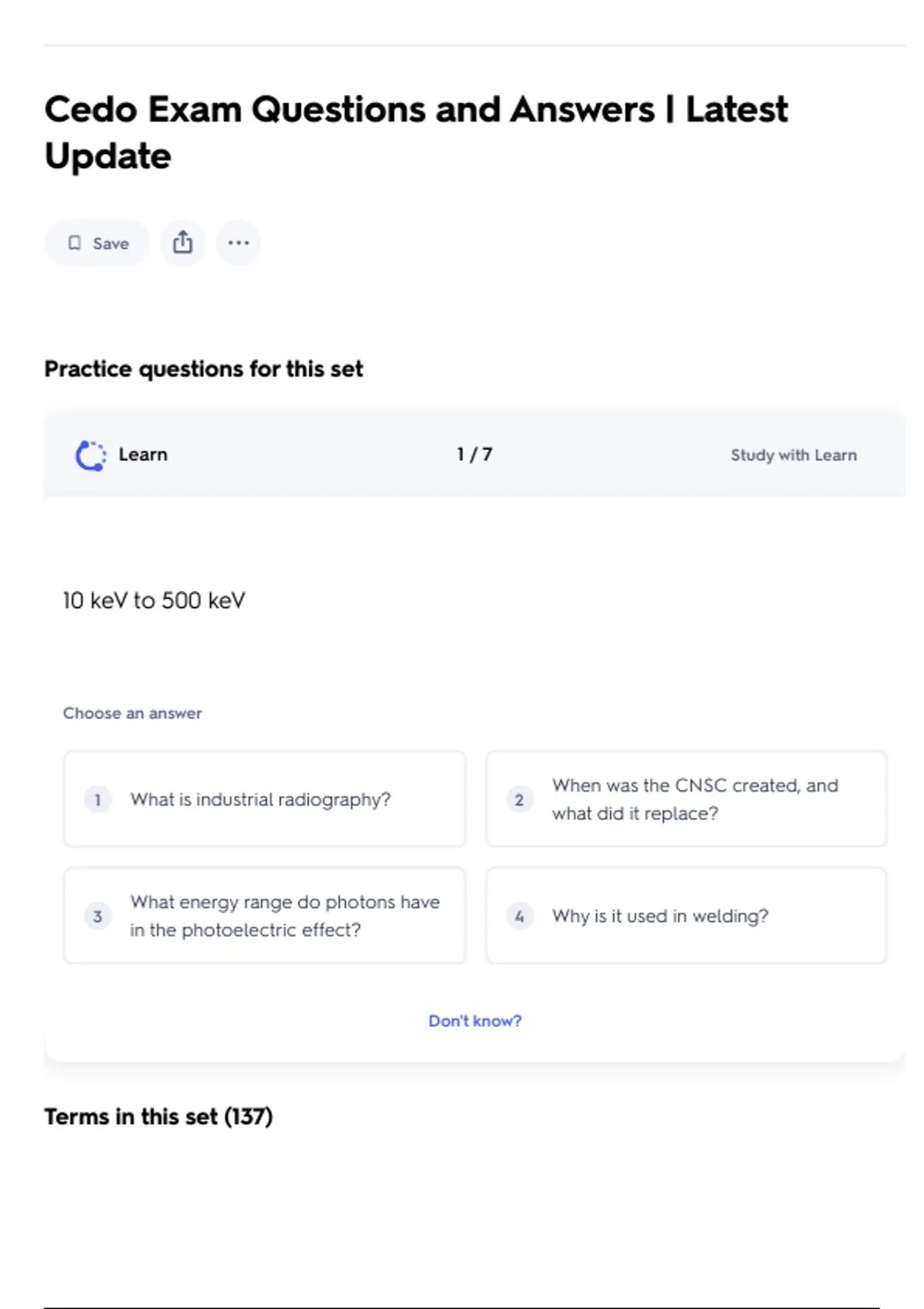Screen dimensions: 924x1309
Task: Click the number 2 answer badge
Action: coord(519,799)
